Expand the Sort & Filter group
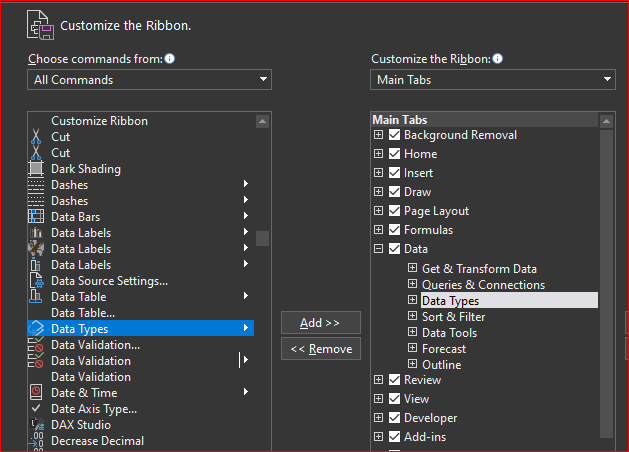629x452 pixels. 412,317
